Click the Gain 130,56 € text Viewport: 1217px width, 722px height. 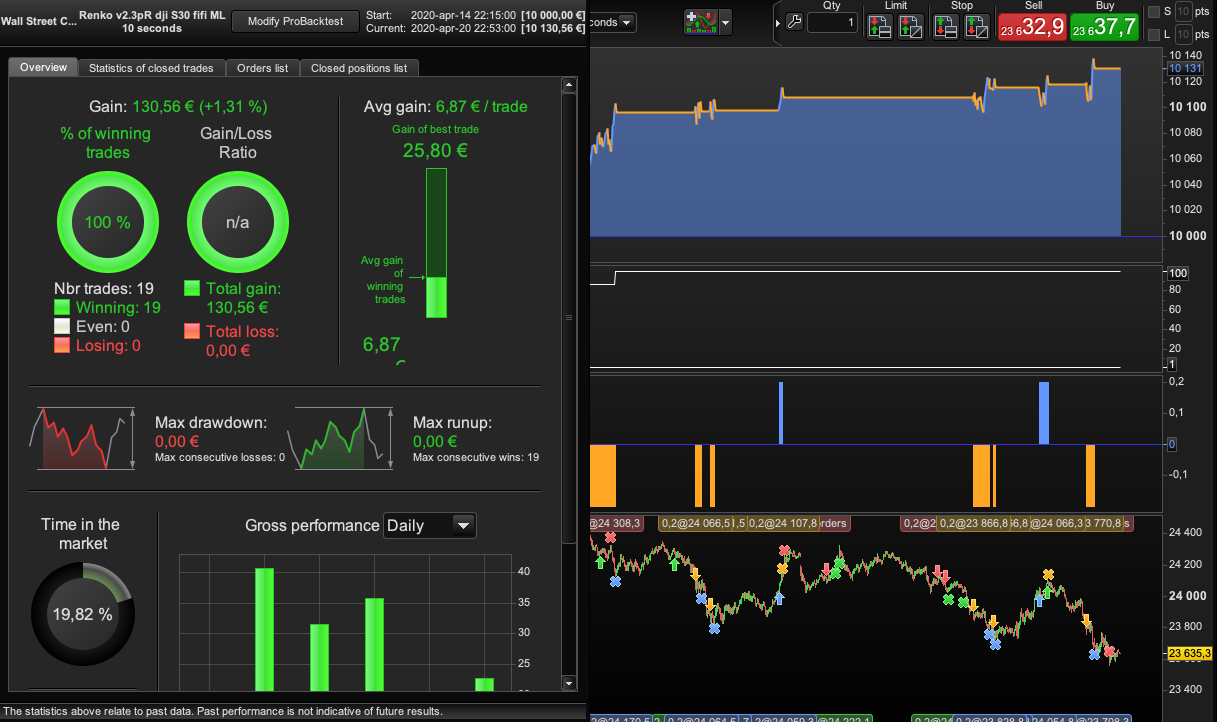point(179,106)
